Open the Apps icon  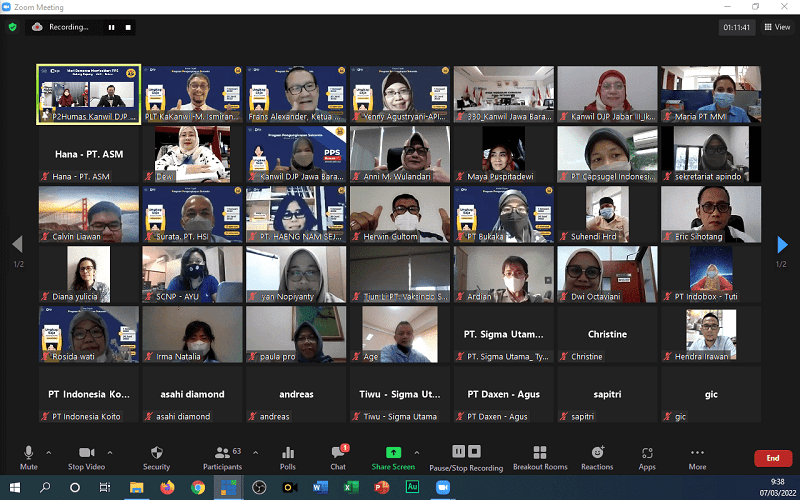click(647, 457)
